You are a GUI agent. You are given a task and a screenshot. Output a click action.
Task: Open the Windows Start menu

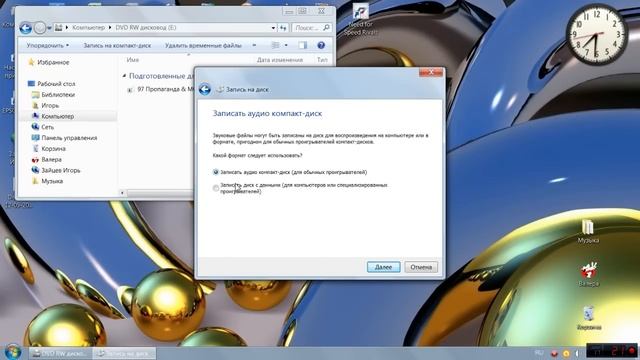tap(13, 352)
